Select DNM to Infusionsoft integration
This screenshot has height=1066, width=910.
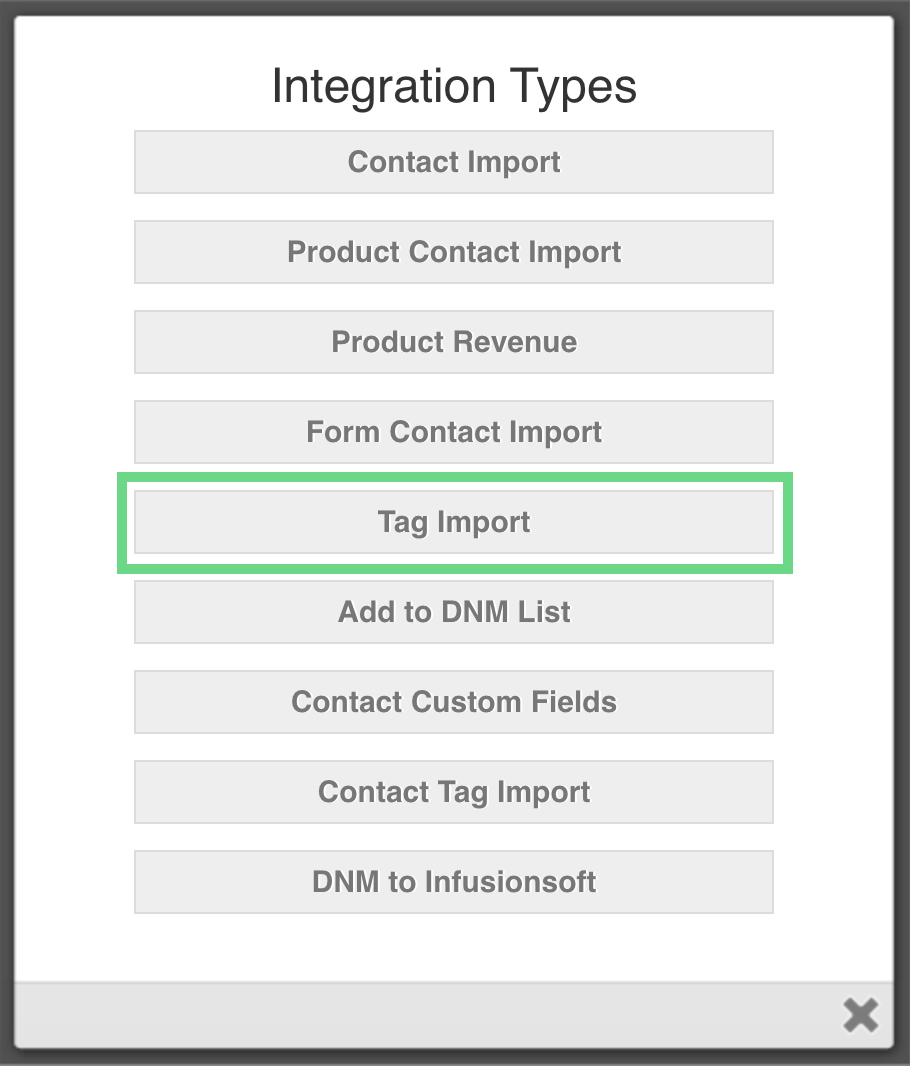click(x=454, y=882)
